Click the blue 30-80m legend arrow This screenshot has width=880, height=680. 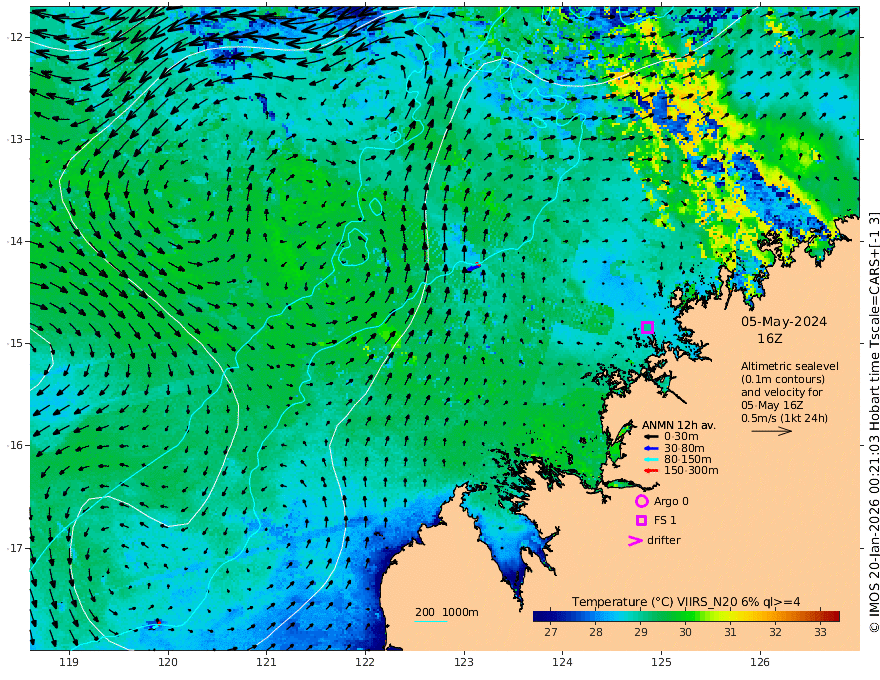tap(650, 448)
